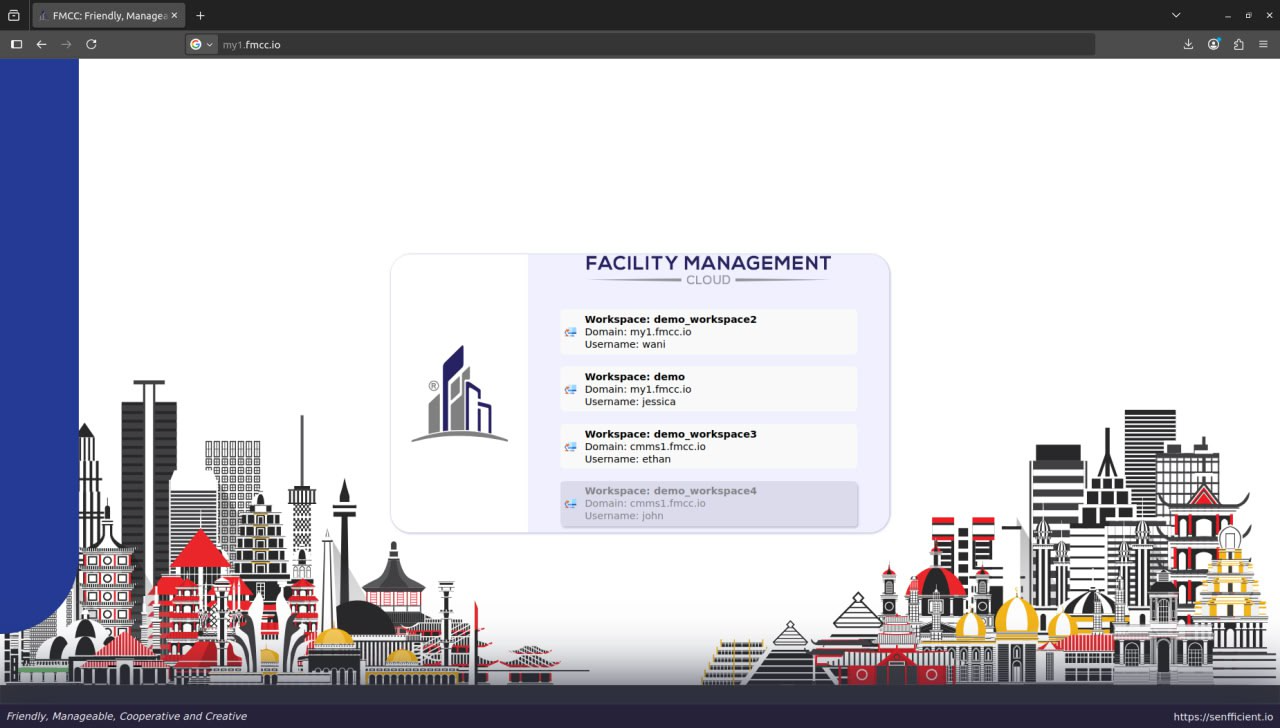Open the account profile icon
Image resolution: width=1280 pixels, height=728 pixels.
pos(1213,44)
